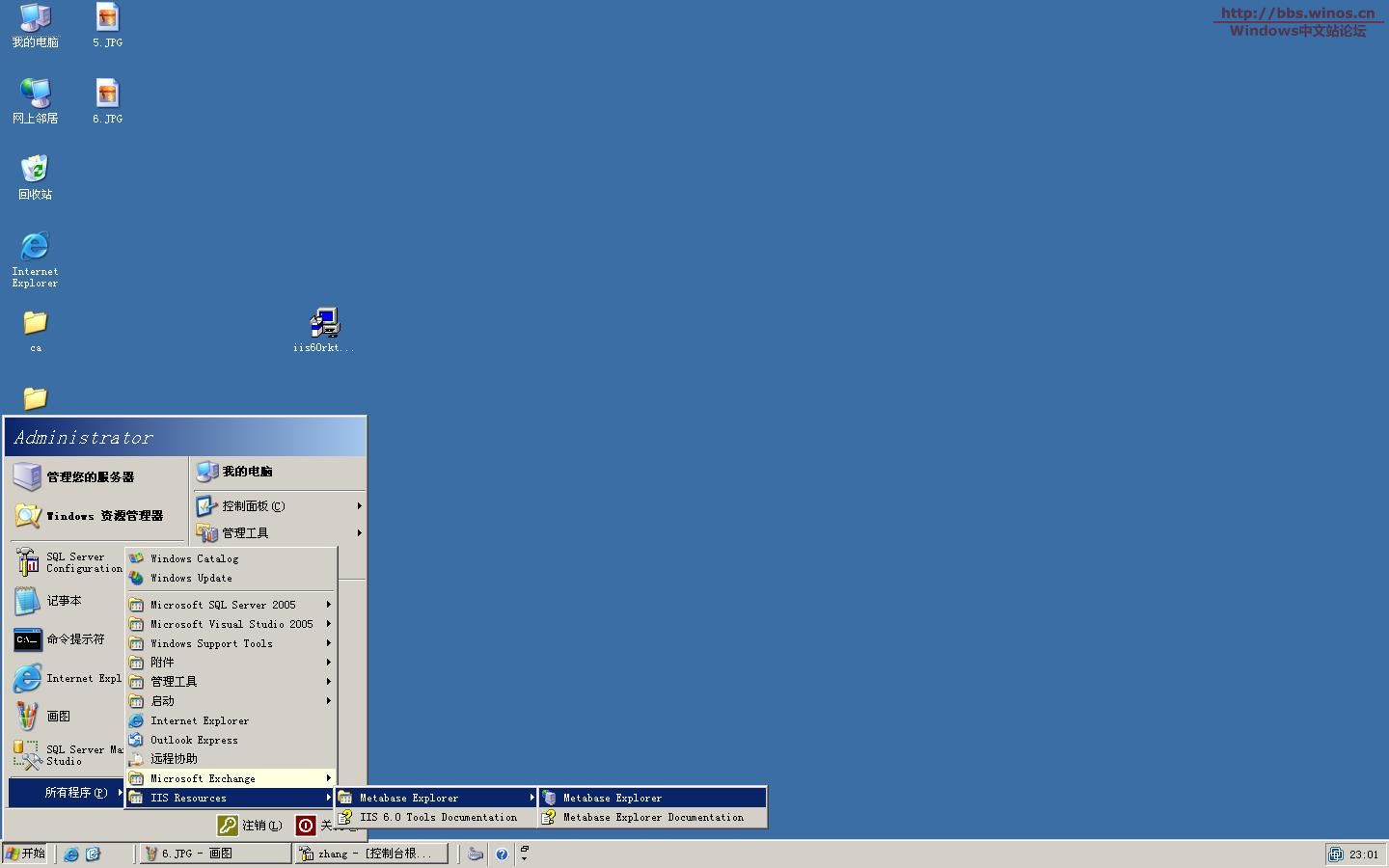Screen dimensions: 1389x868
Task: Expand 管理工具 in Start menu right pane
Action: click(x=278, y=532)
